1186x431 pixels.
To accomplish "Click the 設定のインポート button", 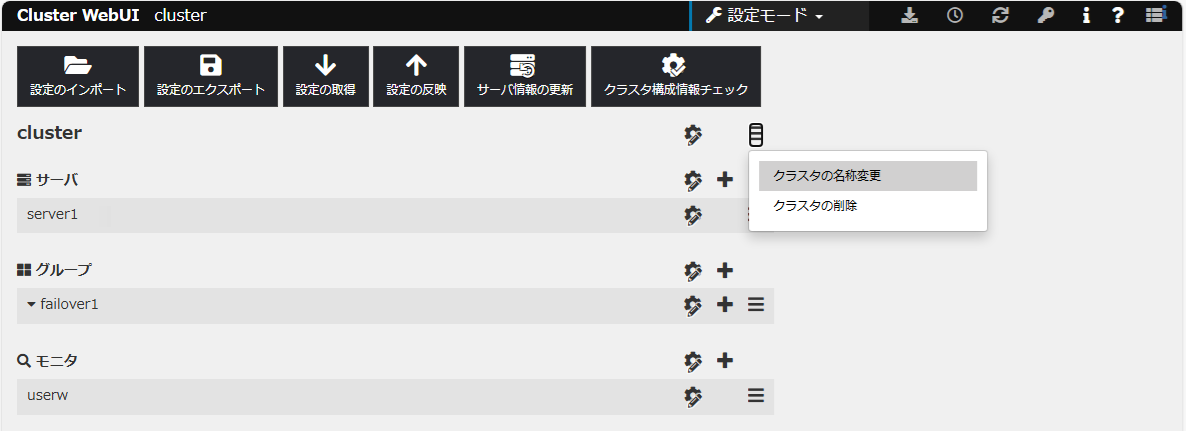I will pyautogui.click(x=78, y=76).
